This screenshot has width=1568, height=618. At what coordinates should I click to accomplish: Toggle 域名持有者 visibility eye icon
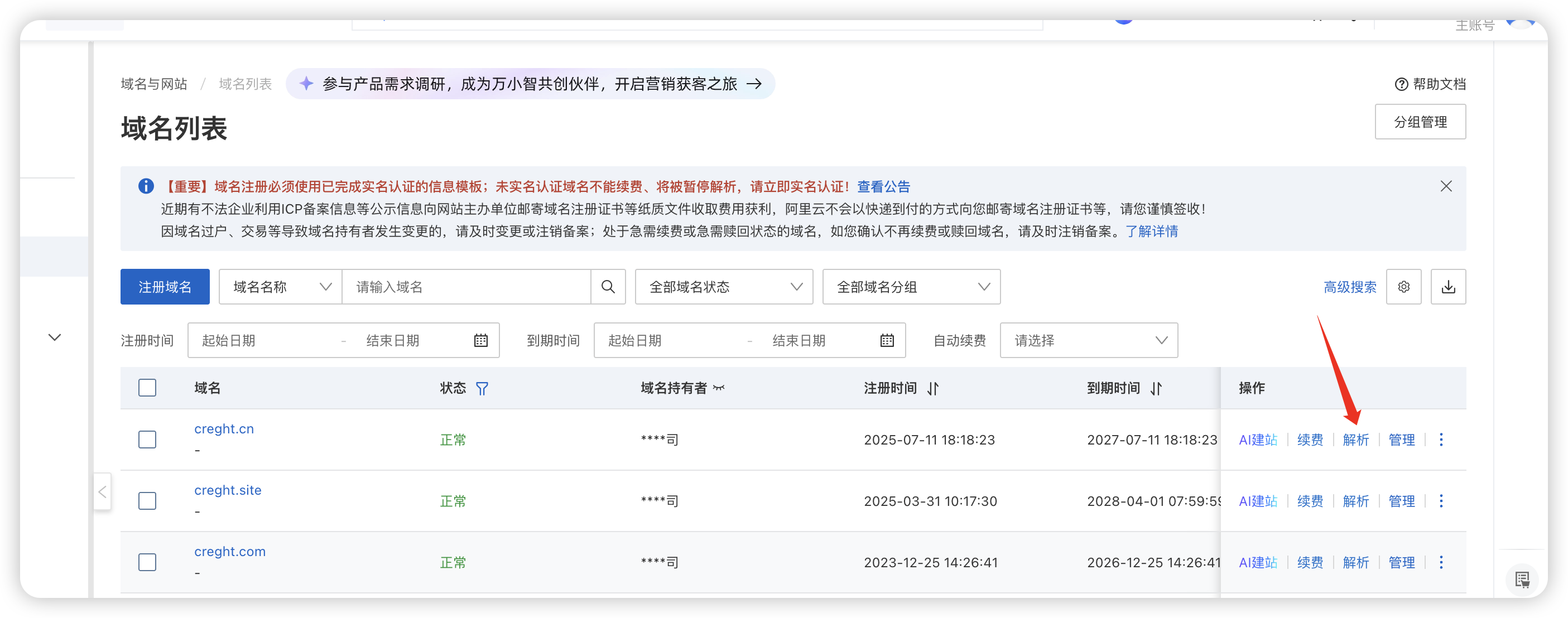coord(719,388)
